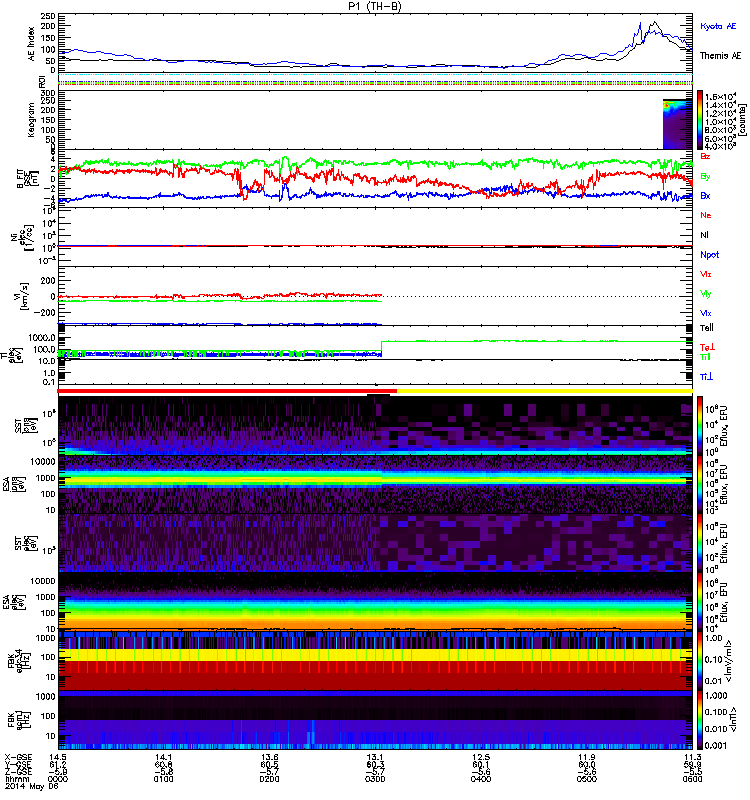The width and height of the screenshot is (750, 800).
Task: Click the plot title 'P1 (TH-B)'
Action: click(375, 6)
